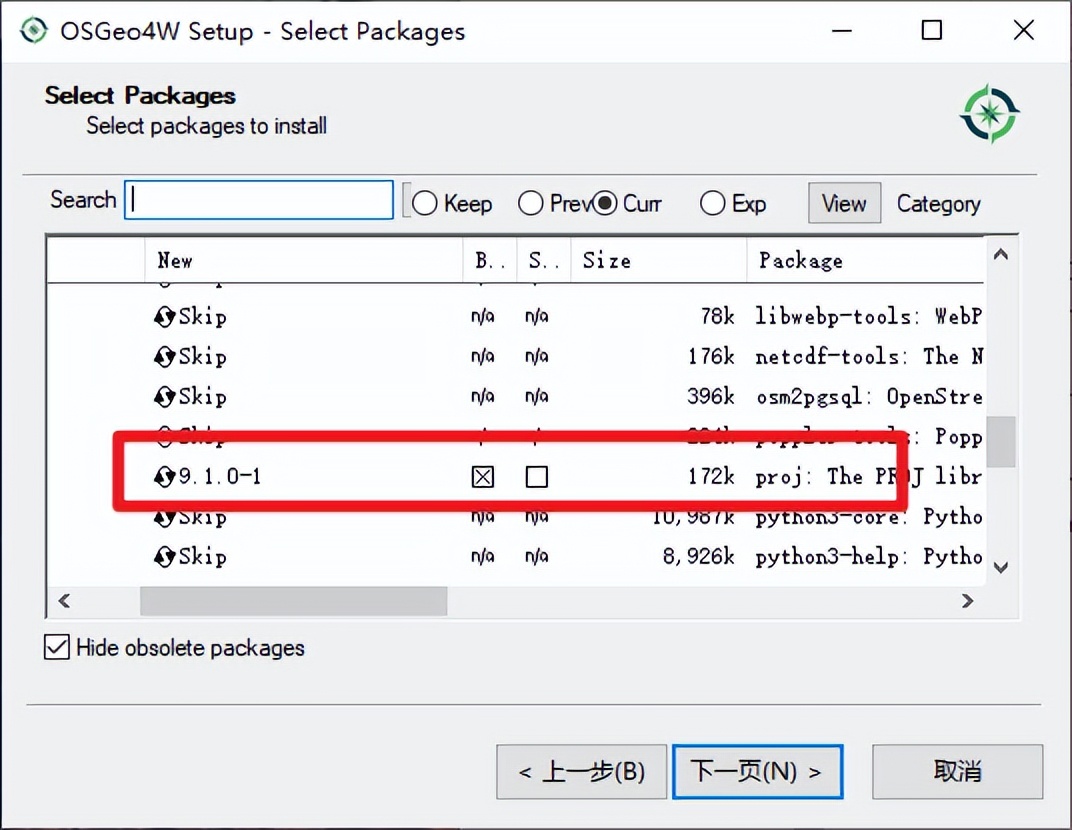This screenshot has height=830, width=1072.
Task: Click the 取消 cancel button
Action: point(958,772)
